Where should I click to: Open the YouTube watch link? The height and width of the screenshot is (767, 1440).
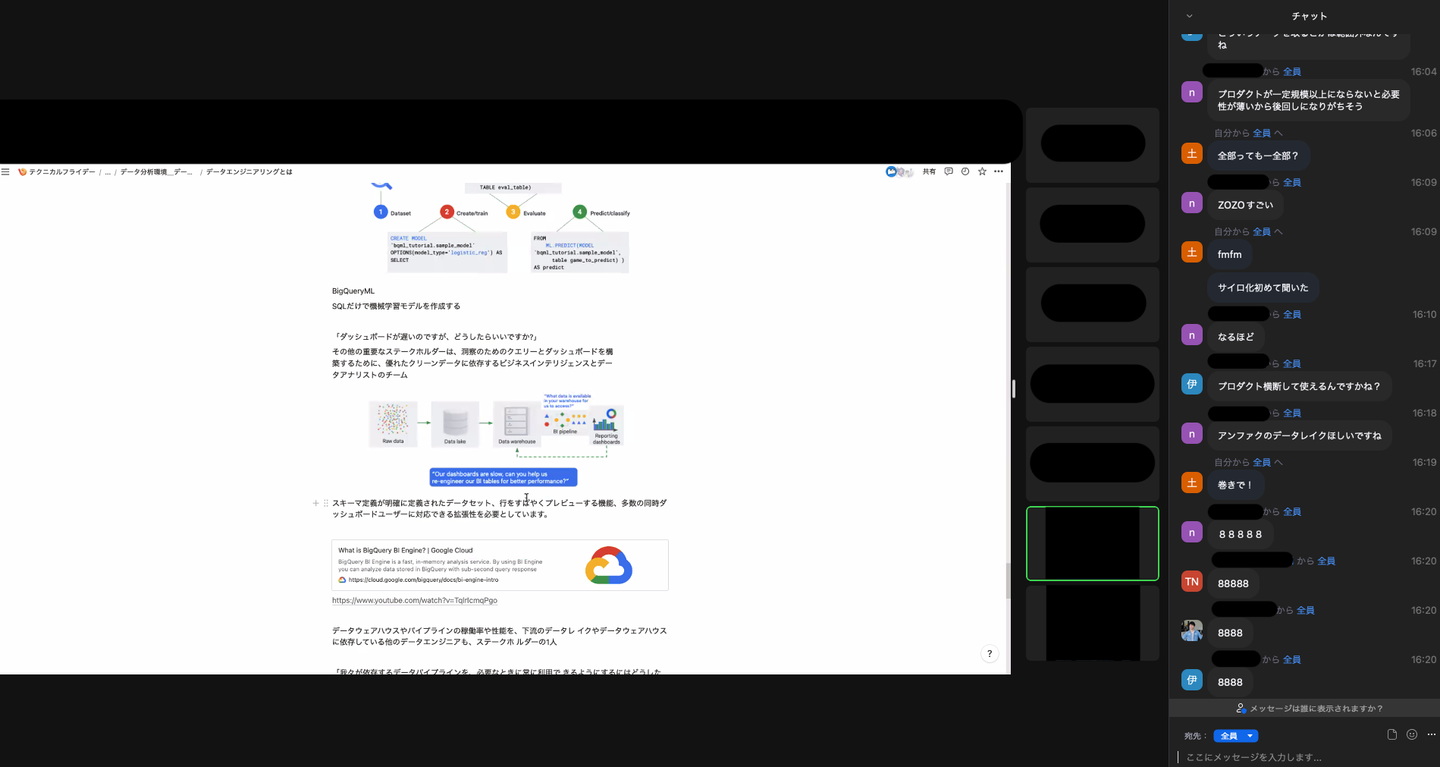coord(415,600)
